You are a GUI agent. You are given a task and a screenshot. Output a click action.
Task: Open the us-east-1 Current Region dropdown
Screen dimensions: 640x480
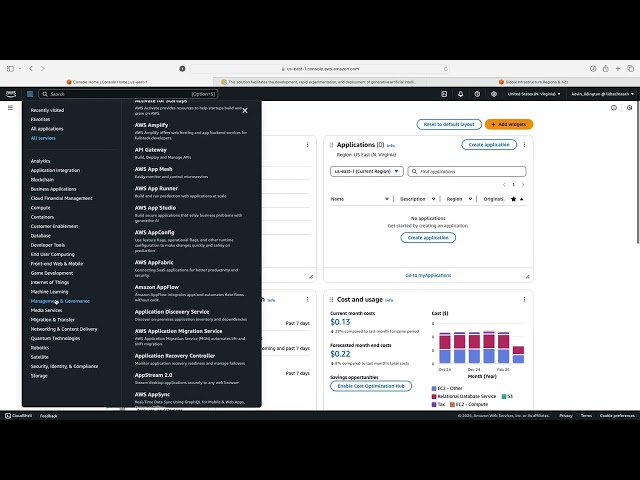[x=367, y=171]
